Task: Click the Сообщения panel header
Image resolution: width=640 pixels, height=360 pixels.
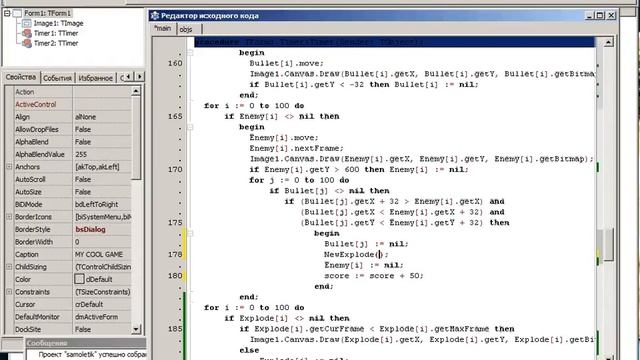Action: (x=86, y=343)
